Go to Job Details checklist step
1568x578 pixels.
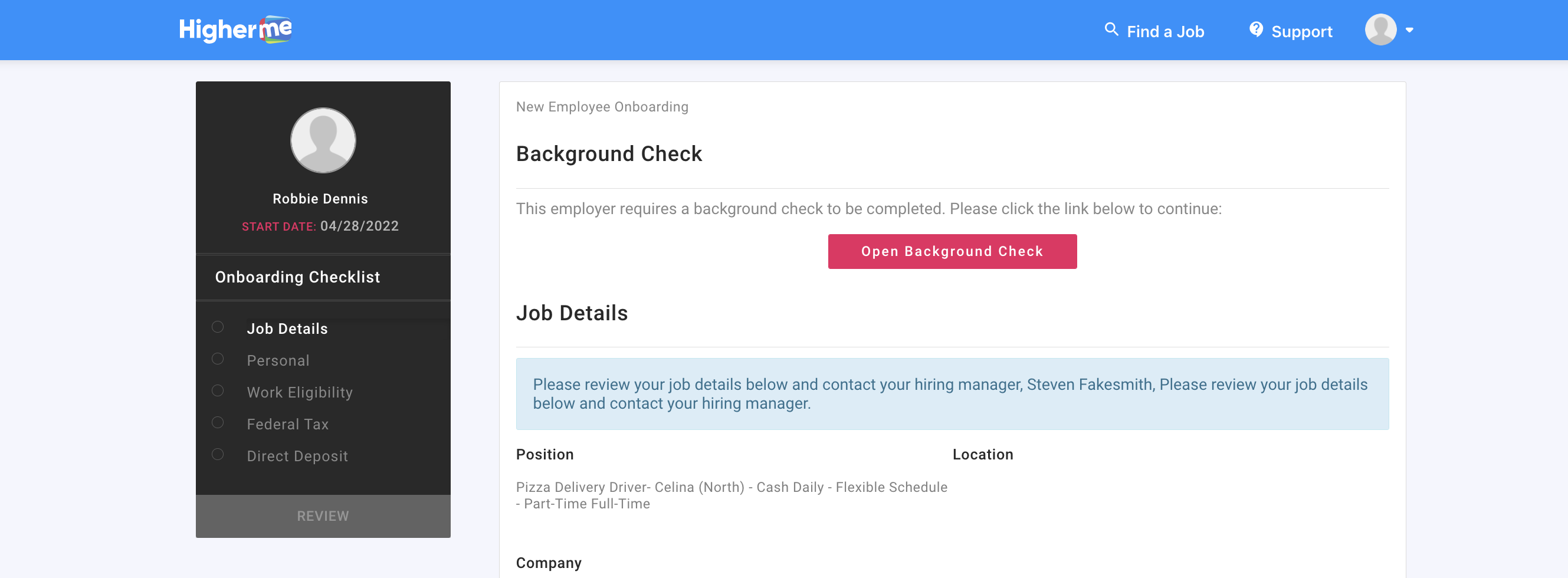[x=287, y=329]
